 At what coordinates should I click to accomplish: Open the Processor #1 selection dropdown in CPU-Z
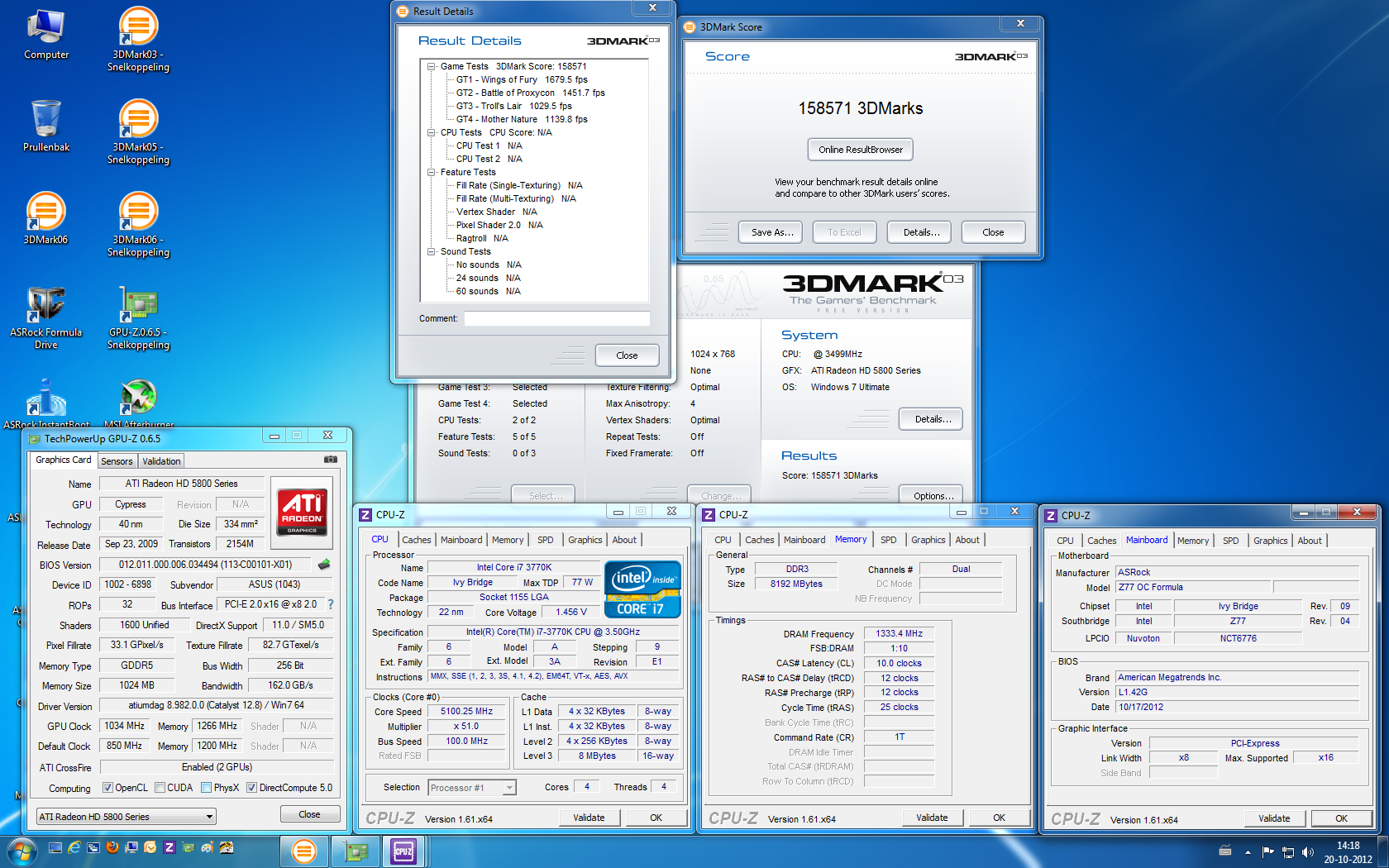click(472, 788)
